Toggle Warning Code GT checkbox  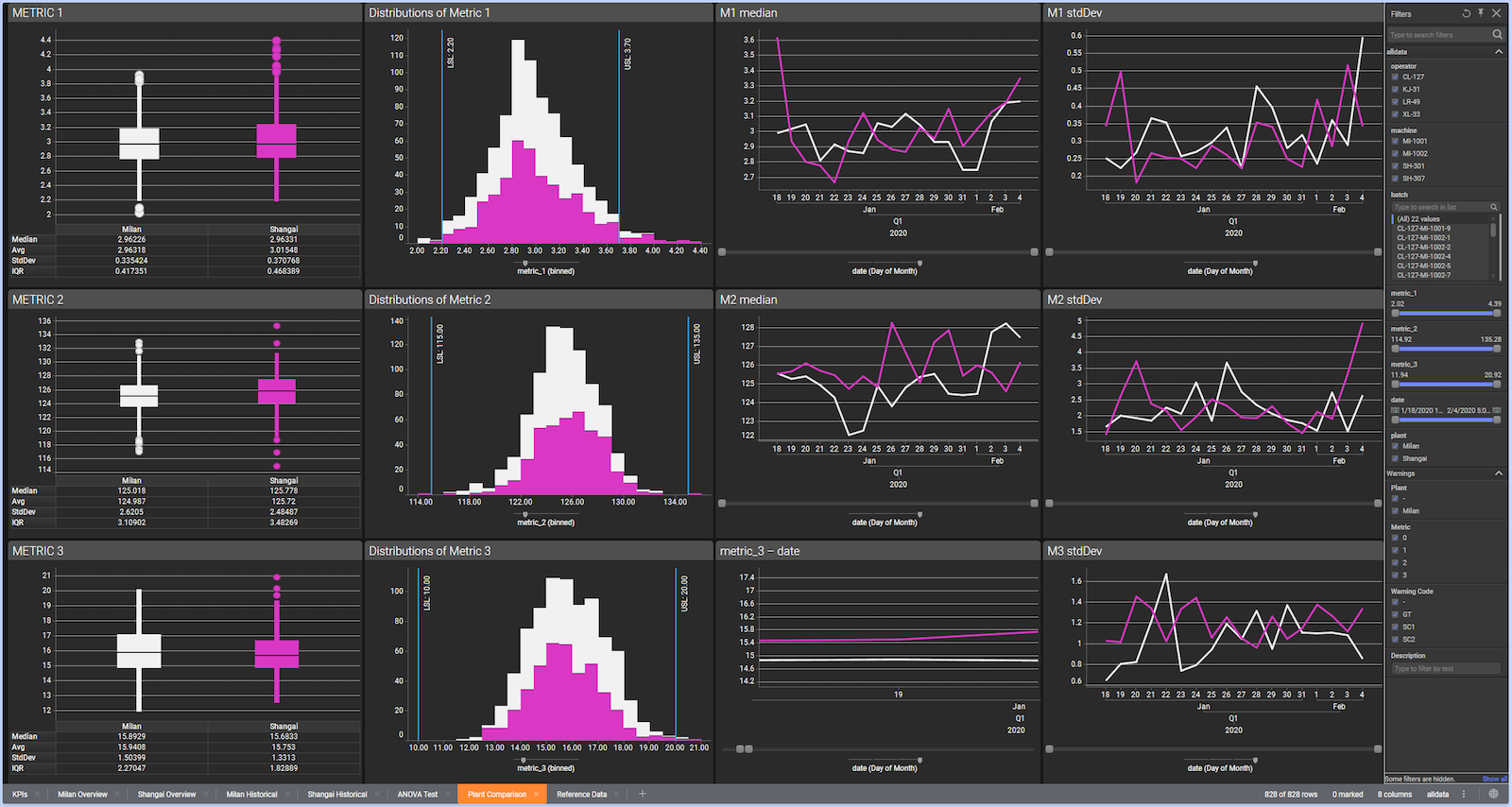click(x=1395, y=615)
